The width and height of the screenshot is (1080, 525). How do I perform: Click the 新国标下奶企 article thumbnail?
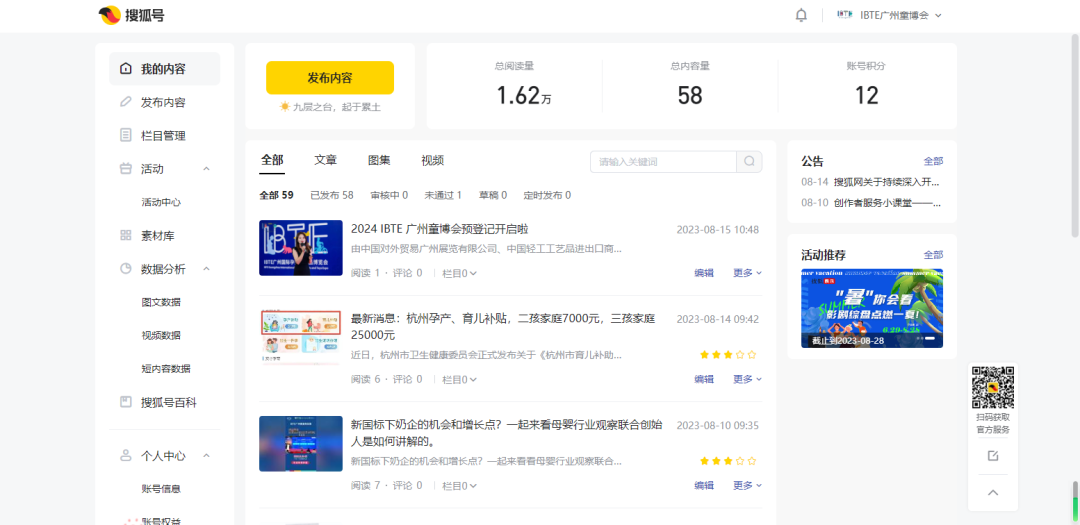pos(300,444)
